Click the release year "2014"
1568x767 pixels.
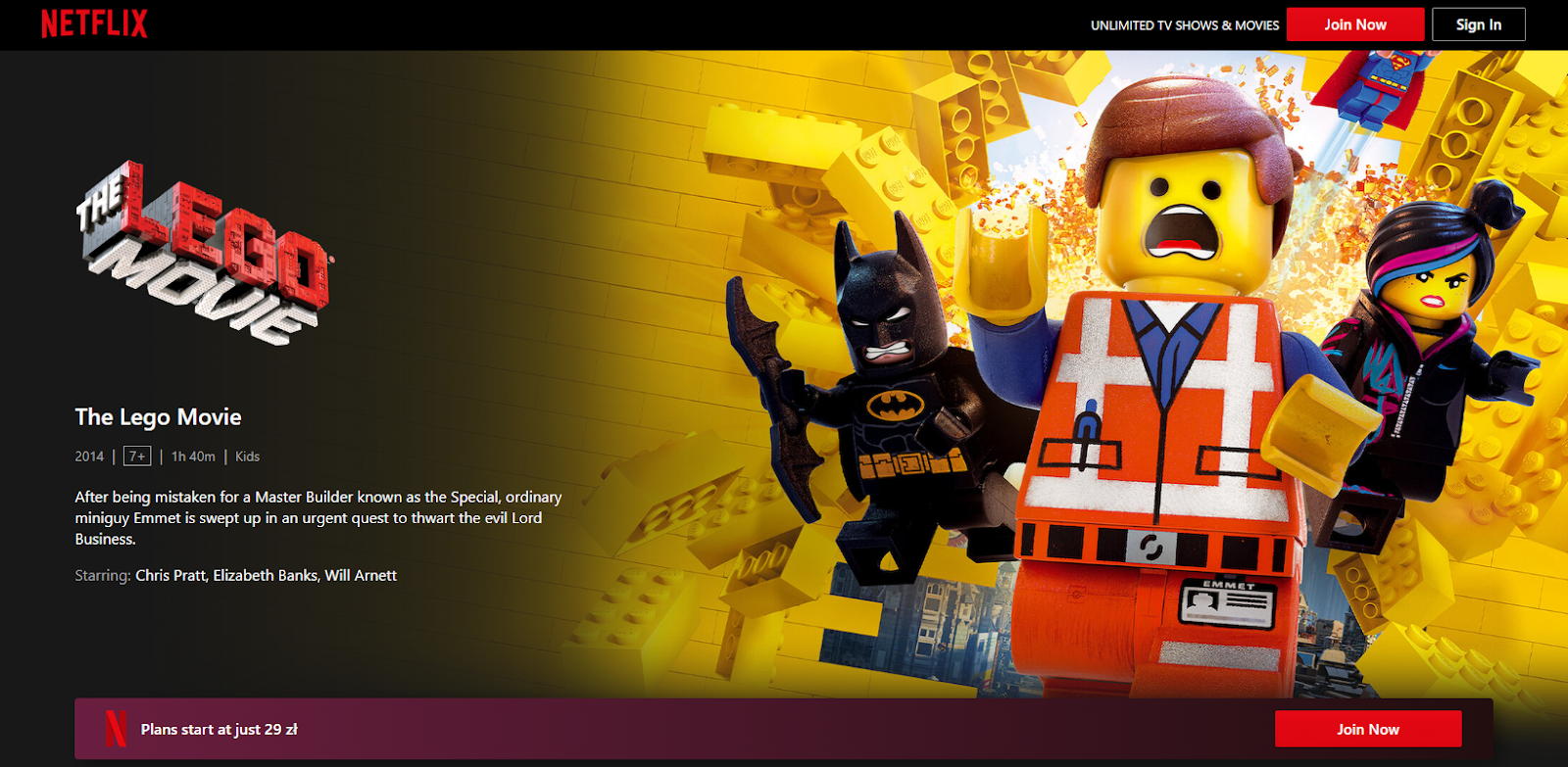[x=89, y=456]
